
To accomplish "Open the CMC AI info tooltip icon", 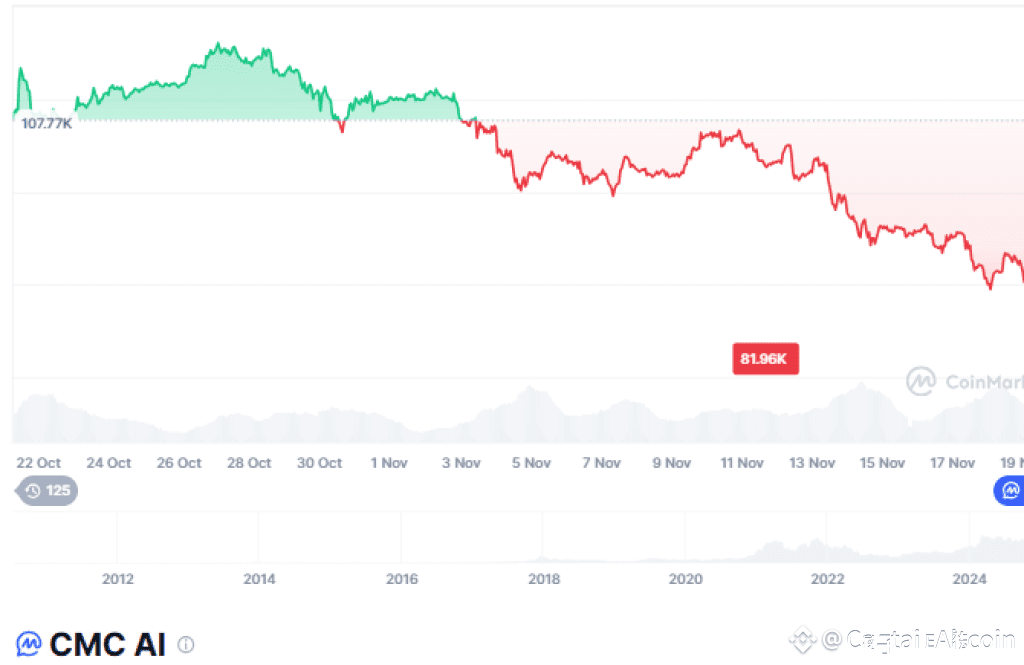I will [186, 645].
